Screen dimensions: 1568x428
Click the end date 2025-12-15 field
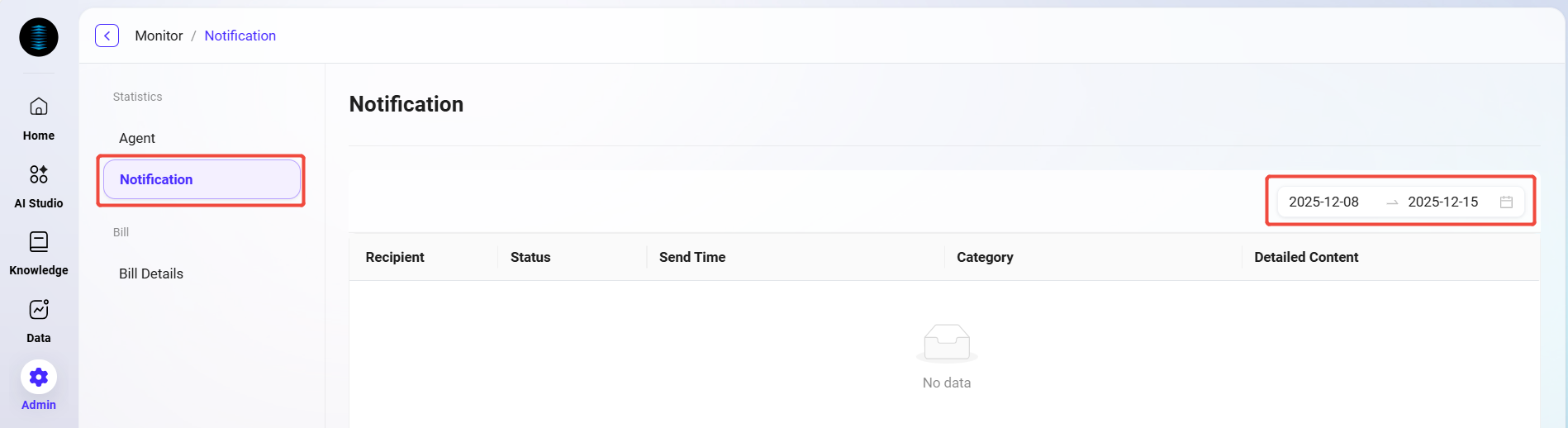click(1442, 202)
